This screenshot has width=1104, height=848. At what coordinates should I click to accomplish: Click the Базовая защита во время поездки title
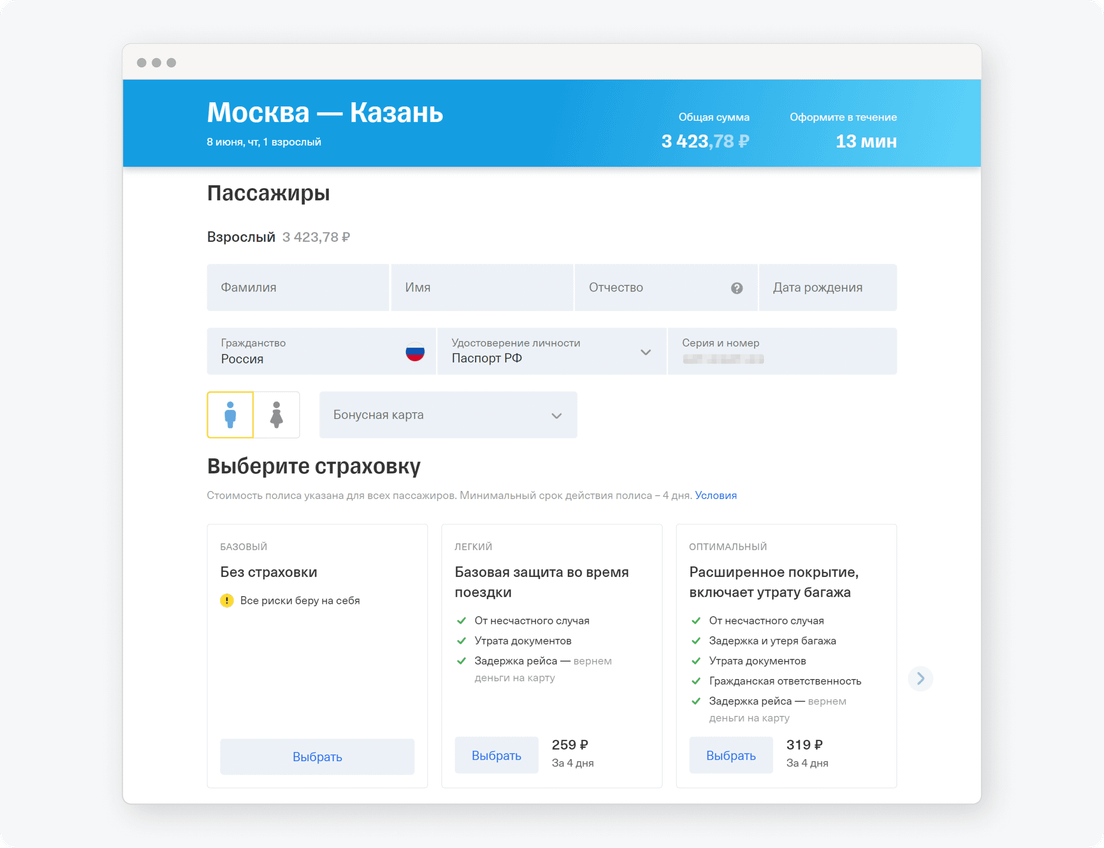pos(541,582)
